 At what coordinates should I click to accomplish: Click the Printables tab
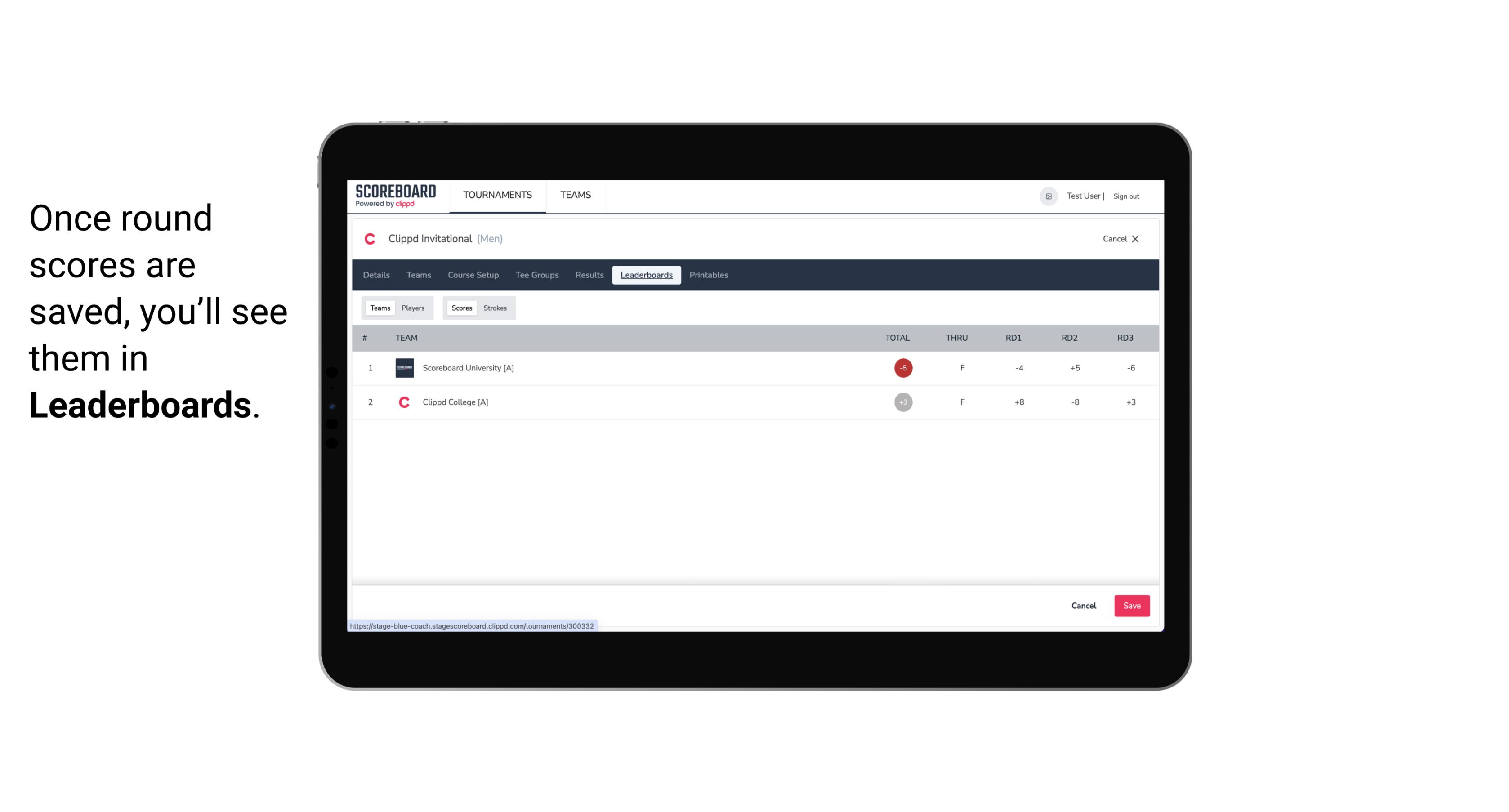tap(708, 275)
